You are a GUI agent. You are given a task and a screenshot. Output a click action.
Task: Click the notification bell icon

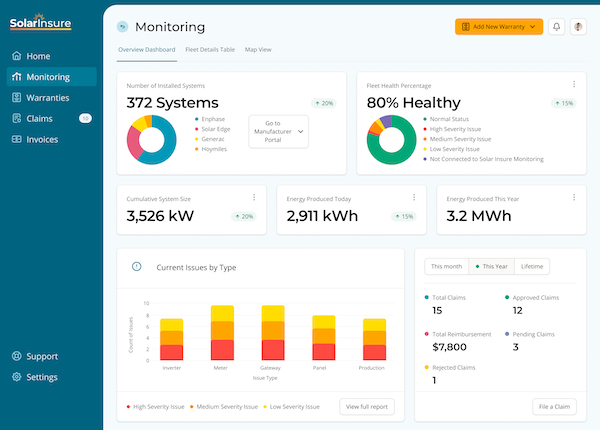(556, 27)
